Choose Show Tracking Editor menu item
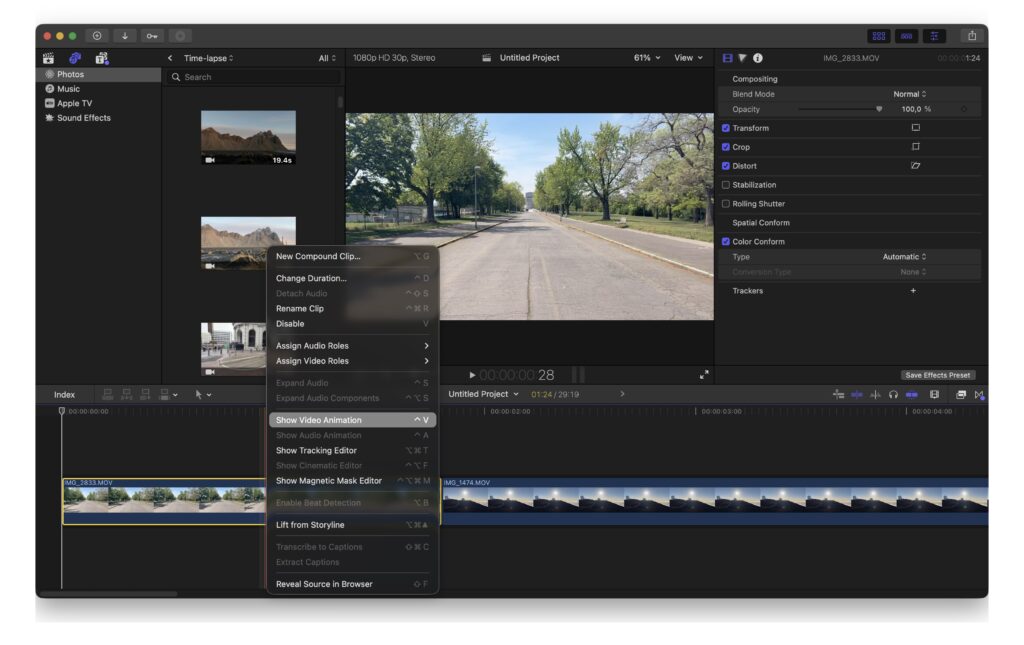1024x645 pixels. point(353,450)
